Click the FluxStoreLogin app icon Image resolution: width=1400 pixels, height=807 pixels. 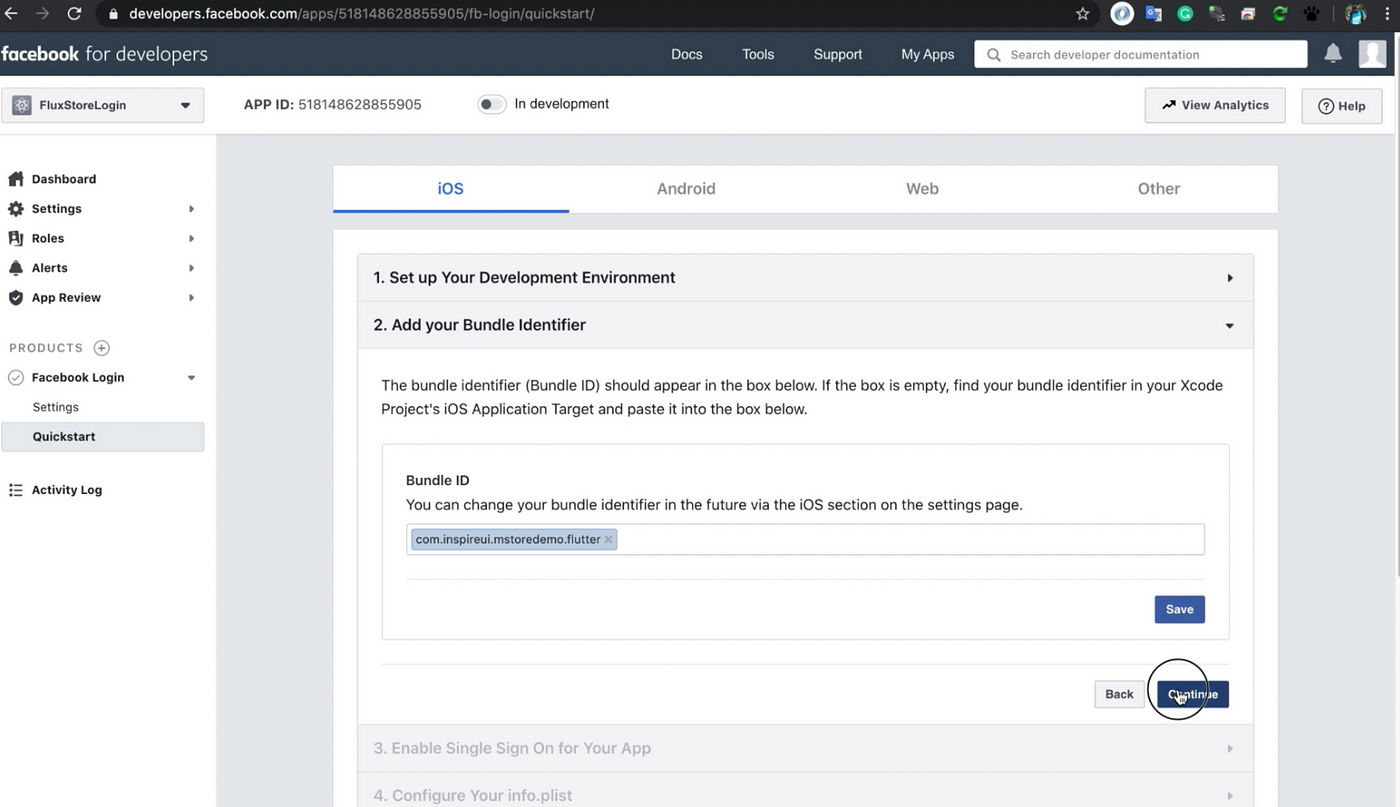21,105
